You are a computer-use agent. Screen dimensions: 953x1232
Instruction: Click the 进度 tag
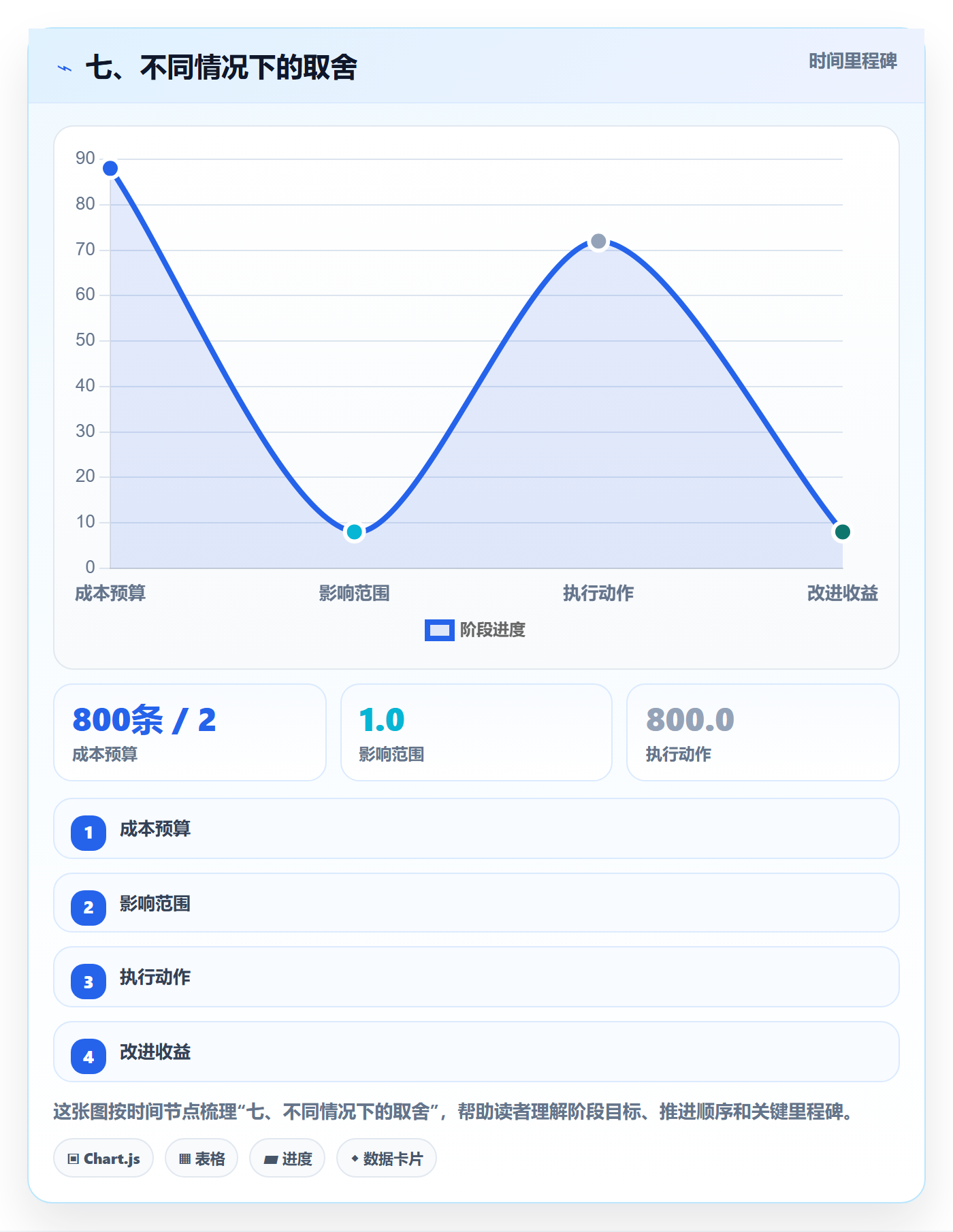tap(287, 1158)
